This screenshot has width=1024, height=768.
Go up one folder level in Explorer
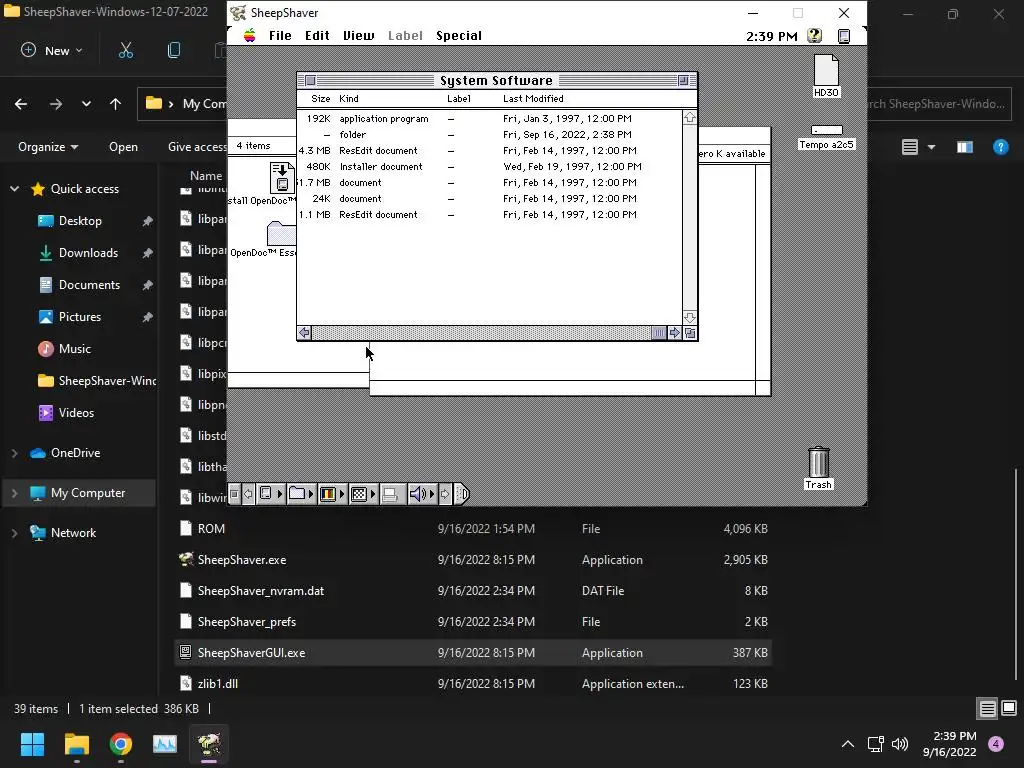tap(116, 104)
